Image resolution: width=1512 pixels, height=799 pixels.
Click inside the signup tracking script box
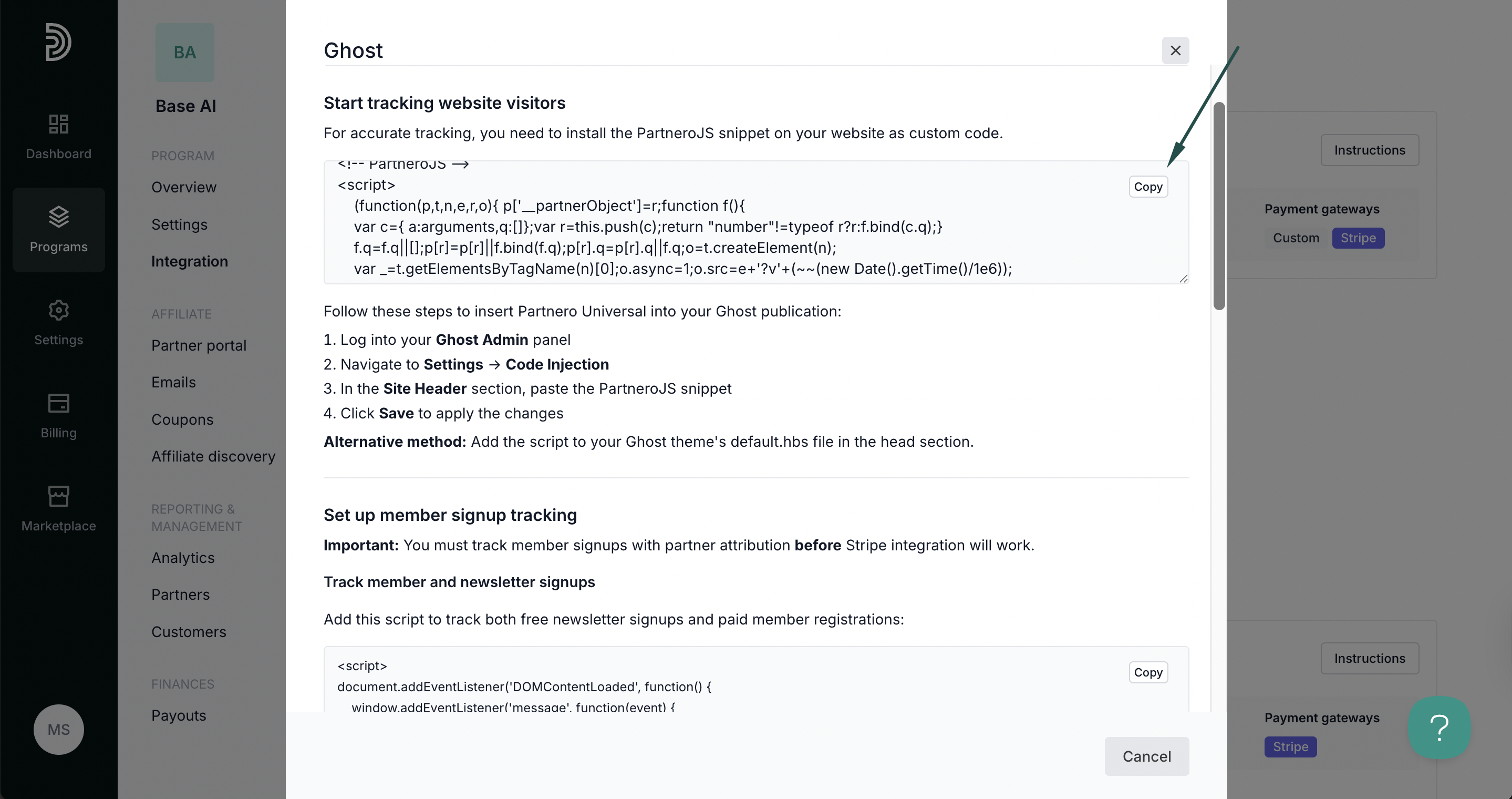click(756, 679)
